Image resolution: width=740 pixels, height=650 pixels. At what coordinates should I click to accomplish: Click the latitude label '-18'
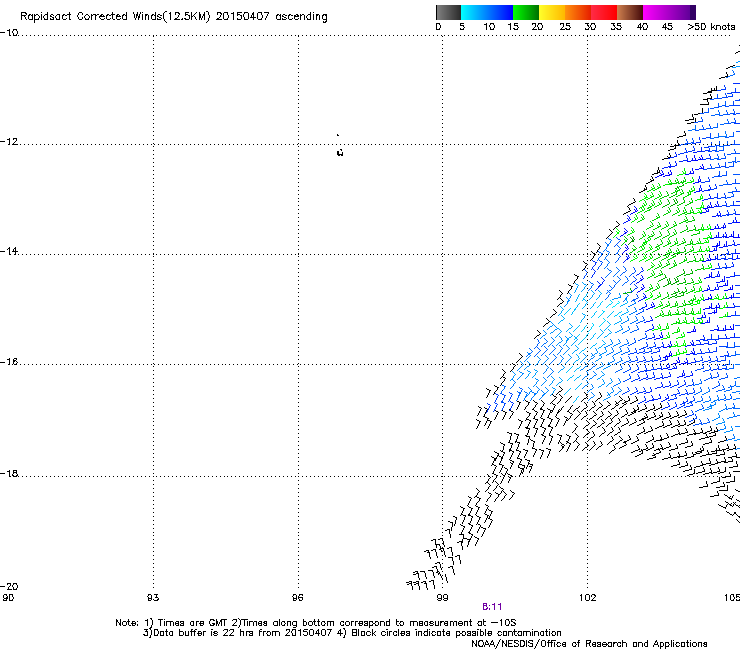point(9,473)
